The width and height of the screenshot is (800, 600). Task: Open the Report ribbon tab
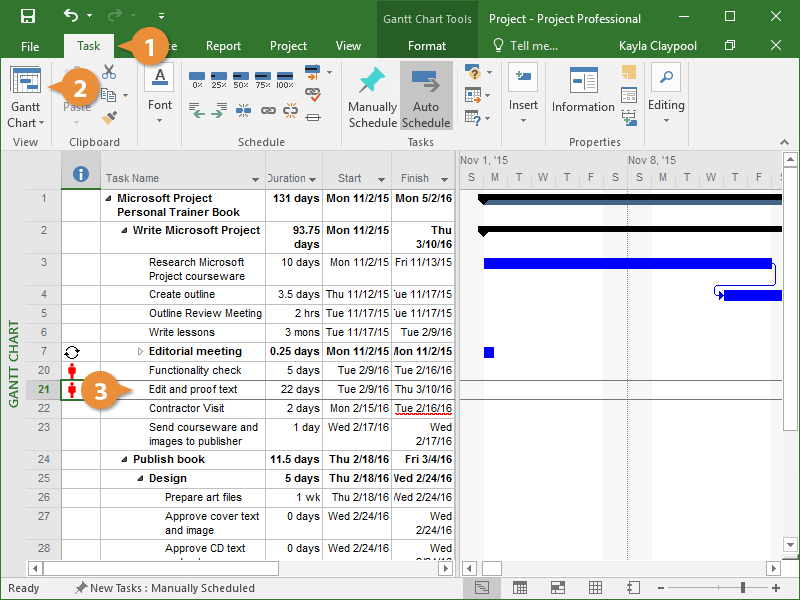pos(223,46)
